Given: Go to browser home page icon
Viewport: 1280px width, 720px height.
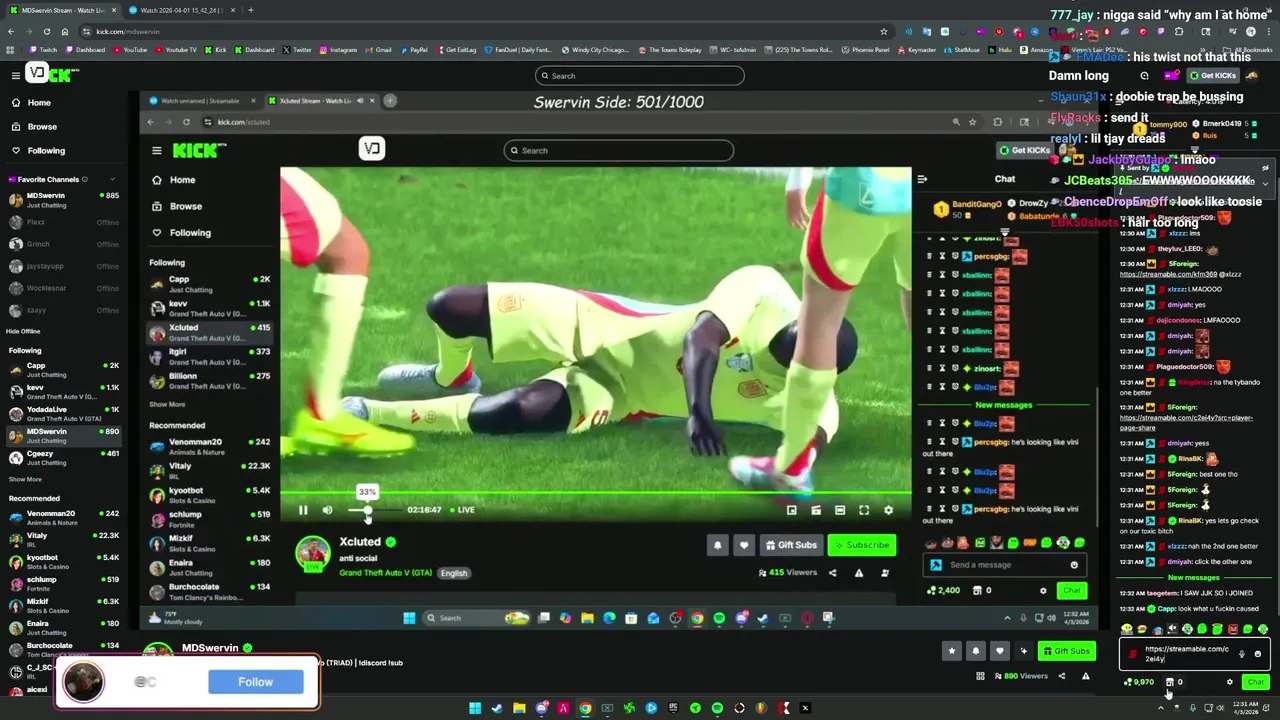Looking at the screenshot, I should pyautogui.click(x=67, y=31).
